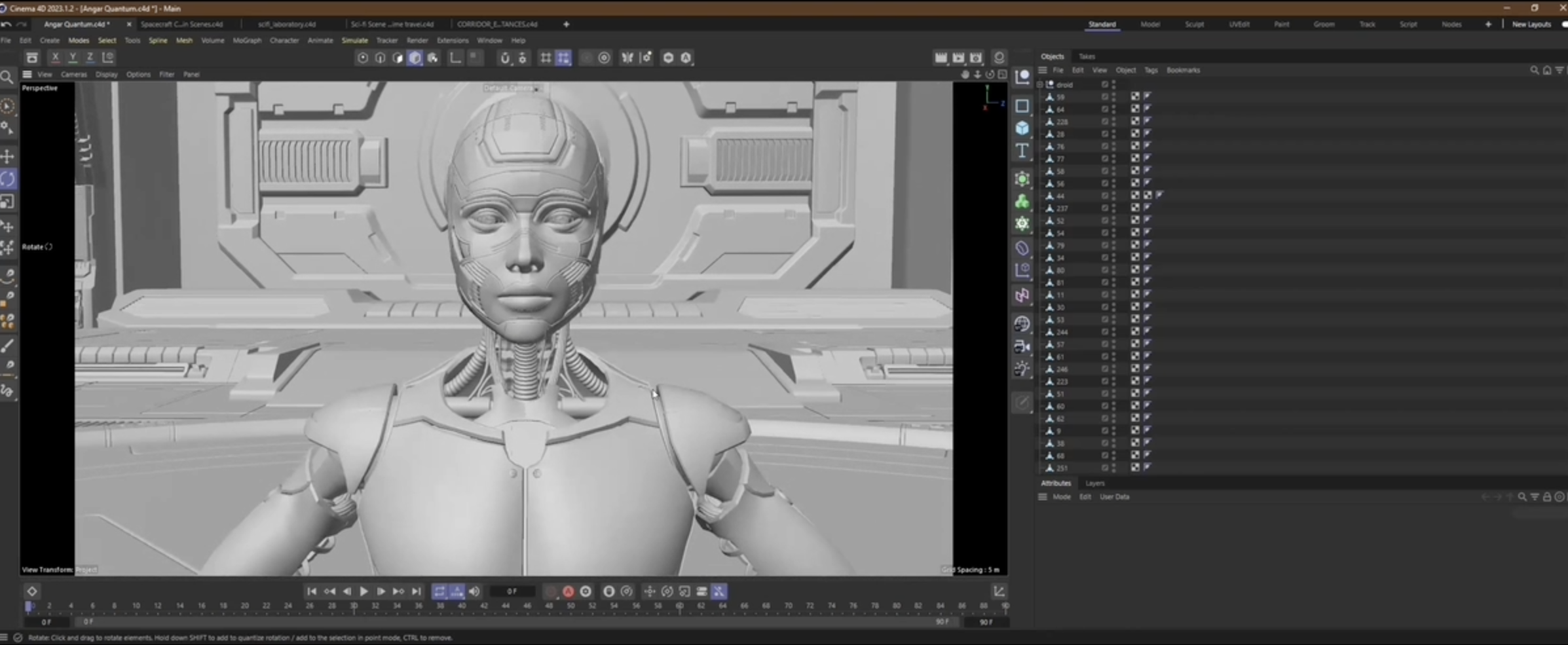1568x645 pixels.
Task: Click the New Layouts button
Action: [x=1531, y=24]
